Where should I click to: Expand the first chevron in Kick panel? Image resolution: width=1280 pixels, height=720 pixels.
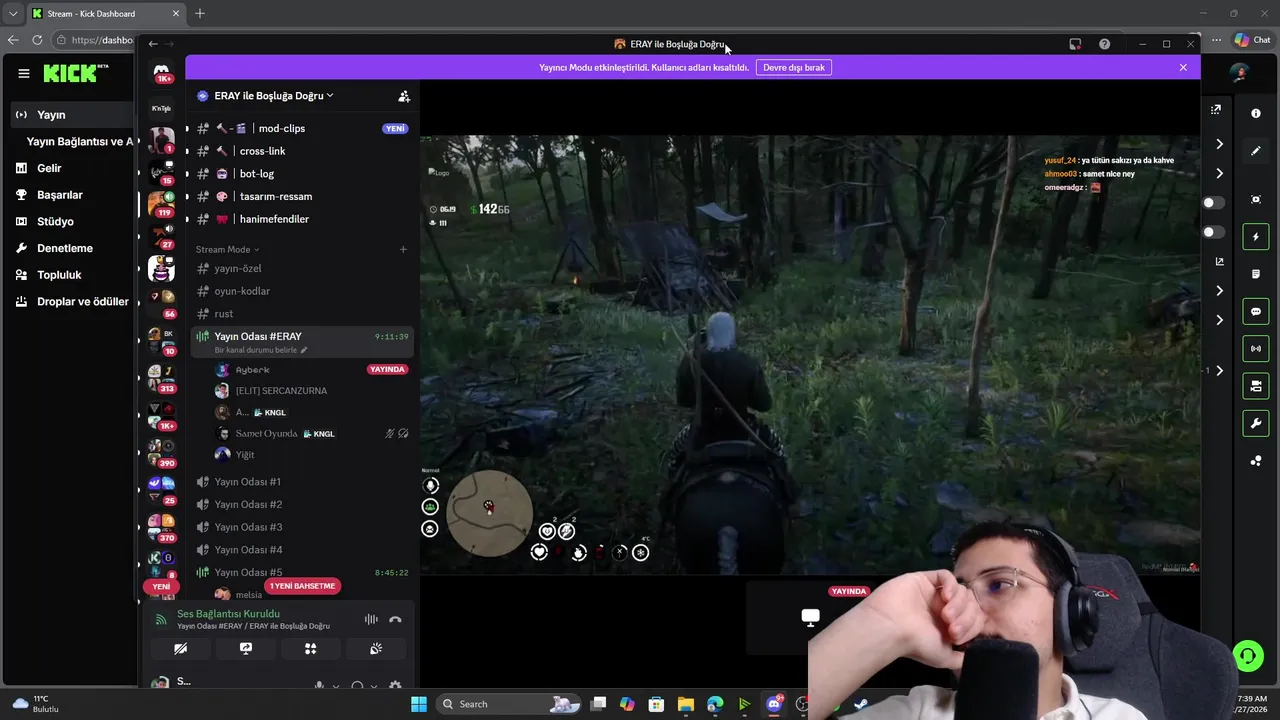[x=1219, y=144]
